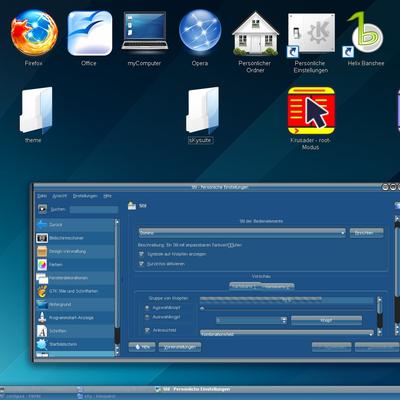Open the Schriften fonts module

pyautogui.click(x=75, y=331)
